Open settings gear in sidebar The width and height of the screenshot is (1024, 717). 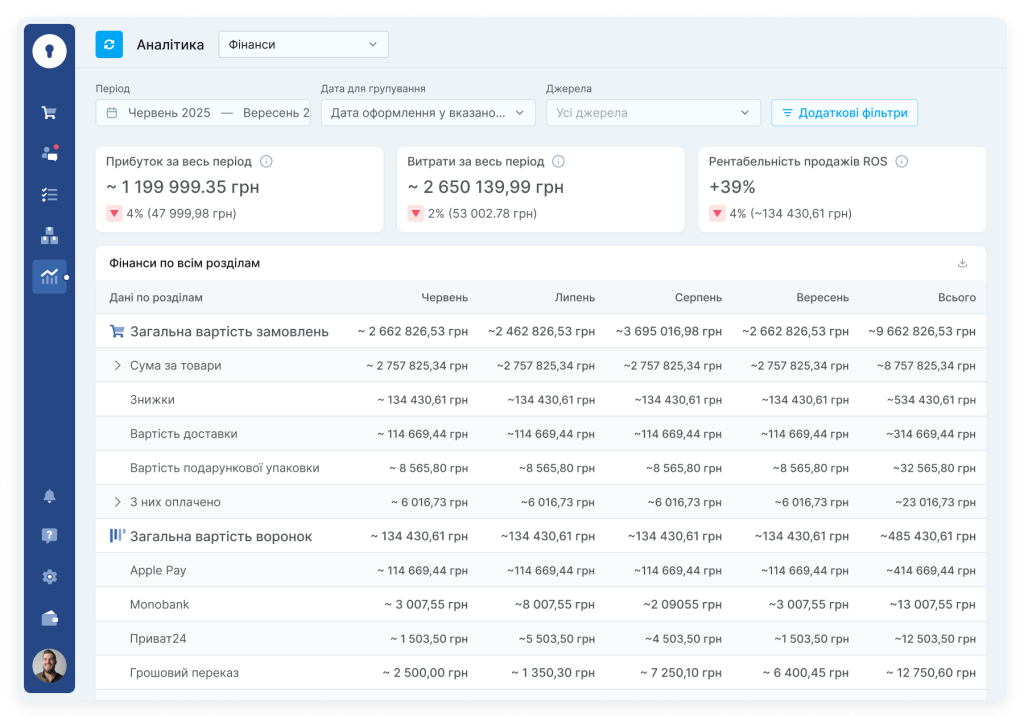49,577
